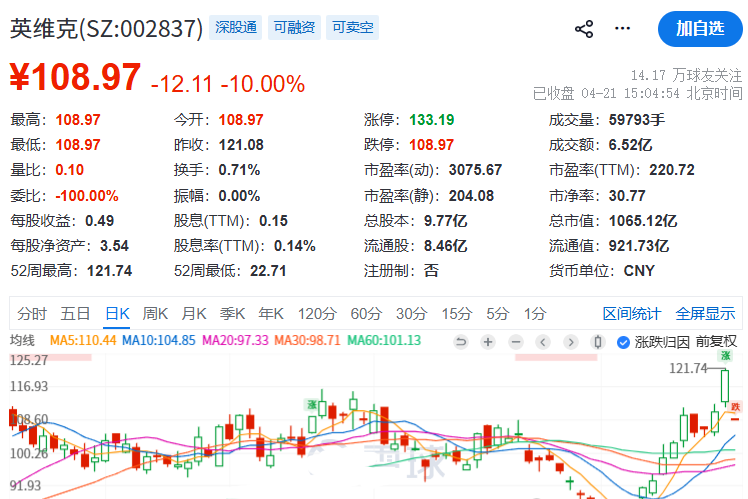Click the 成交量 value 59793手

(x=637, y=120)
